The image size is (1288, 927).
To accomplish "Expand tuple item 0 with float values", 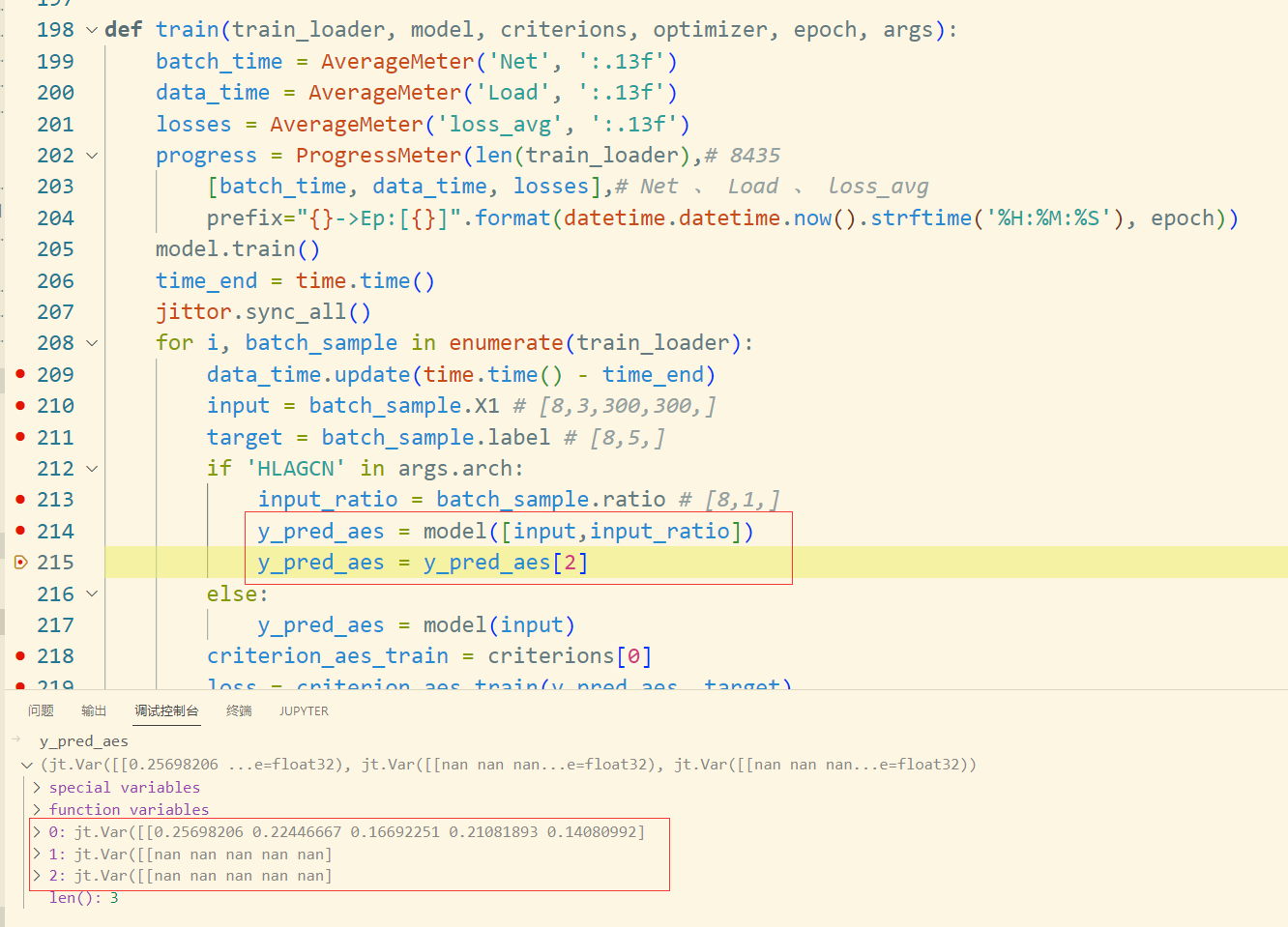I will click(38, 832).
